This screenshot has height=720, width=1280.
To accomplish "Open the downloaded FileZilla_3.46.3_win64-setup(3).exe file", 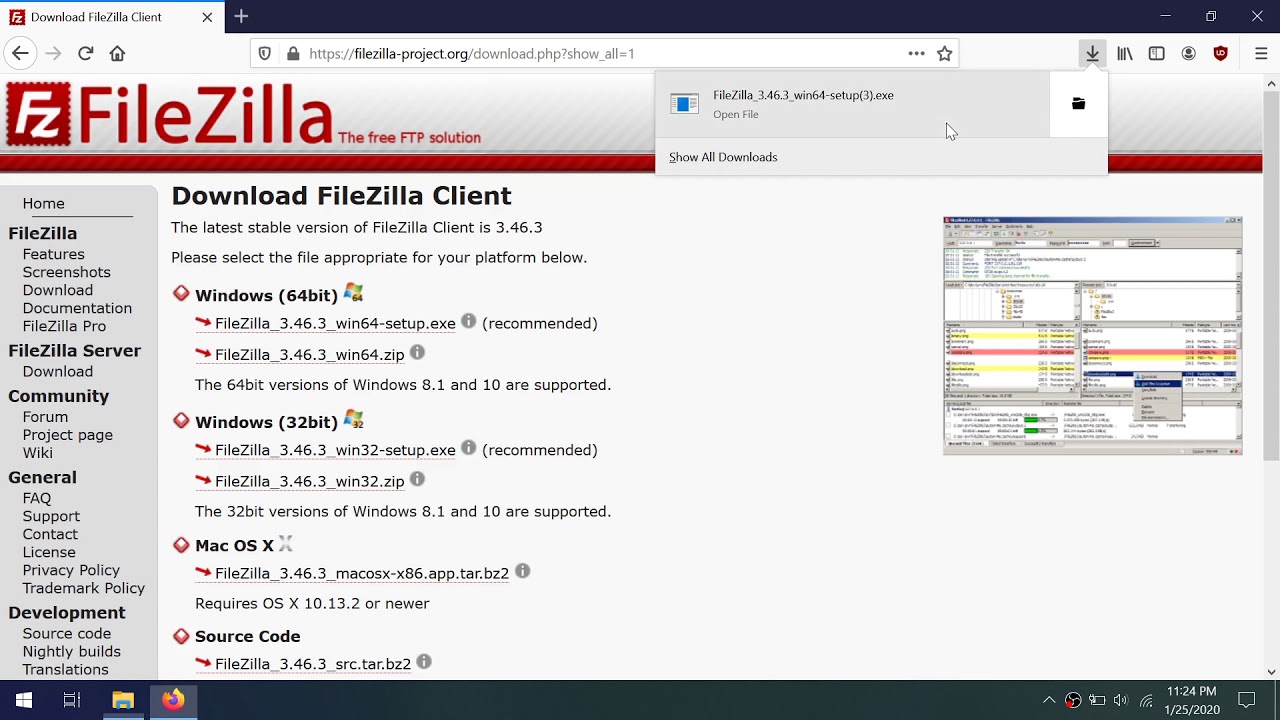I will tap(852, 104).
